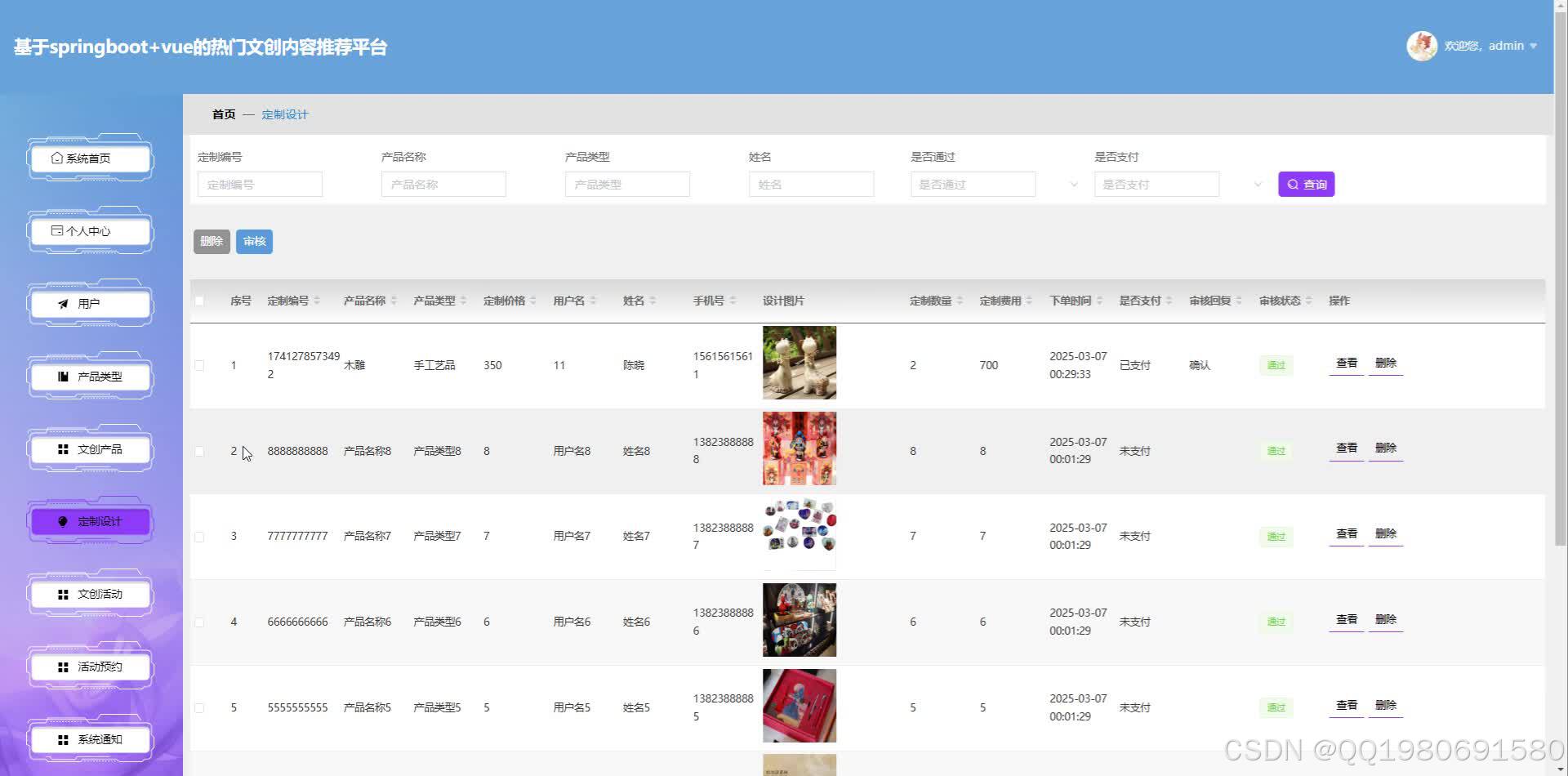This screenshot has width=1568, height=776.
Task: Select the 系统首页 home icon
Action: pyautogui.click(x=56, y=158)
